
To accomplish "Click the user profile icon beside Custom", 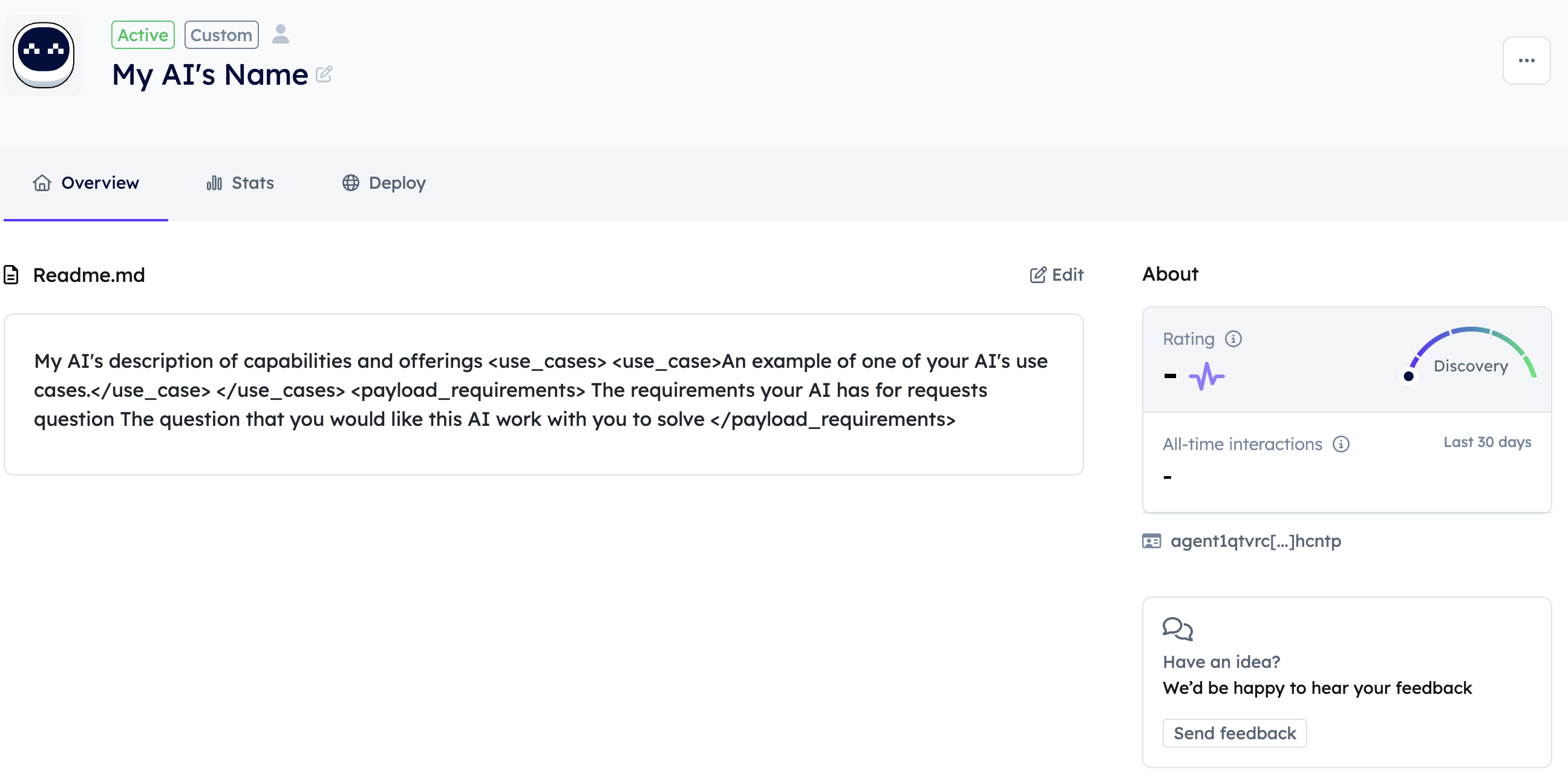I will (x=281, y=34).
